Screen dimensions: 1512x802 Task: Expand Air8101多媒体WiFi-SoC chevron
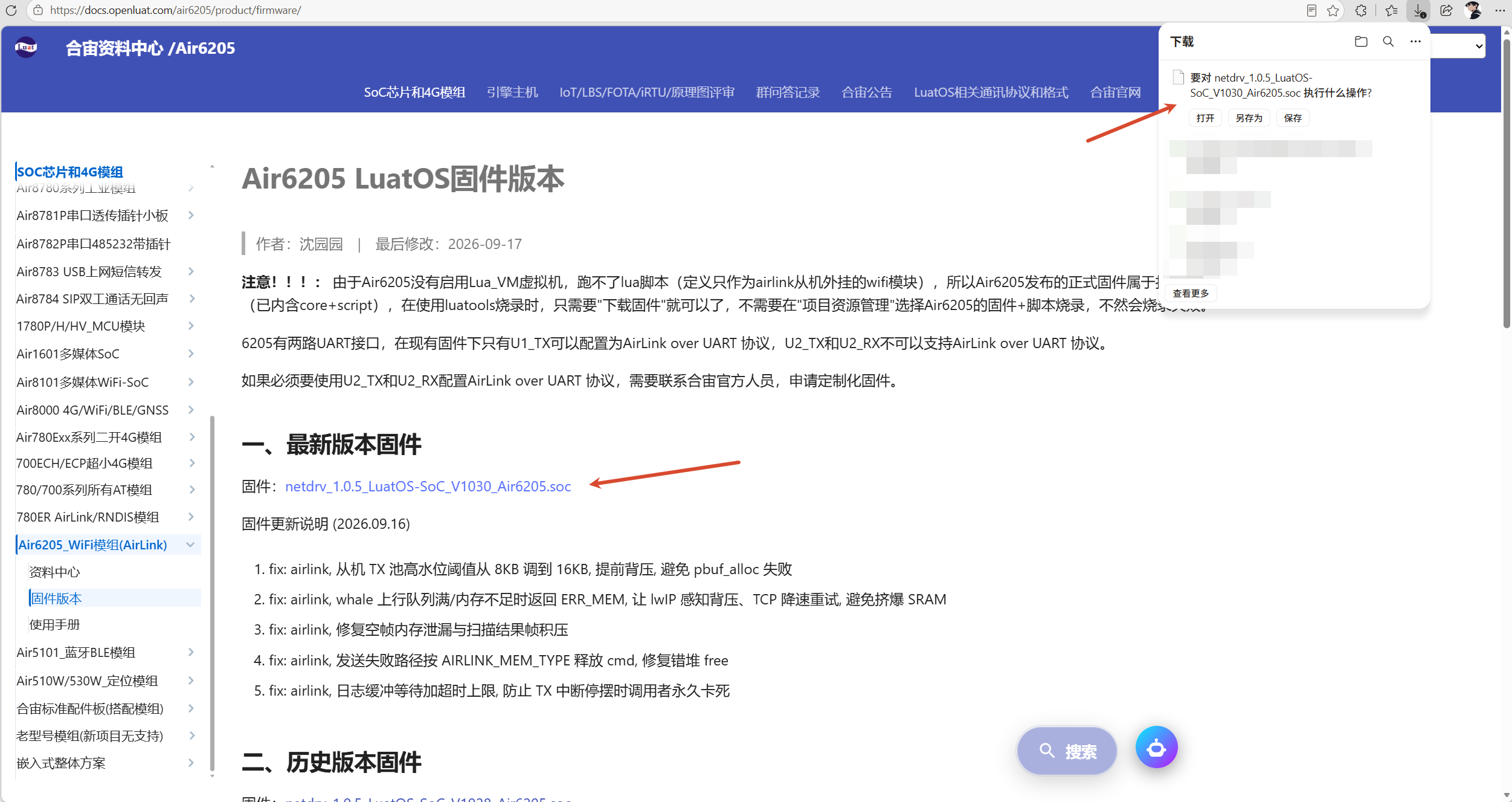click(191, 382)
